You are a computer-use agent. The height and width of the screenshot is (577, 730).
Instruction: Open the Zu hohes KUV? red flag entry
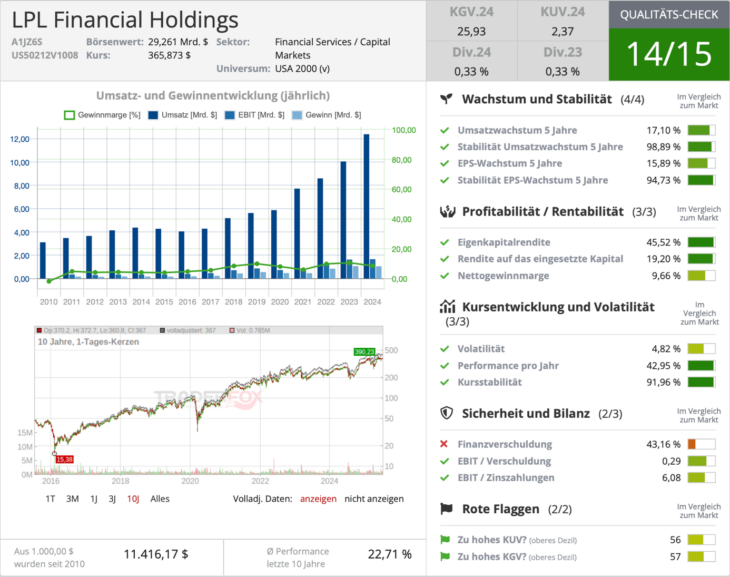click(x=517, y=540)
